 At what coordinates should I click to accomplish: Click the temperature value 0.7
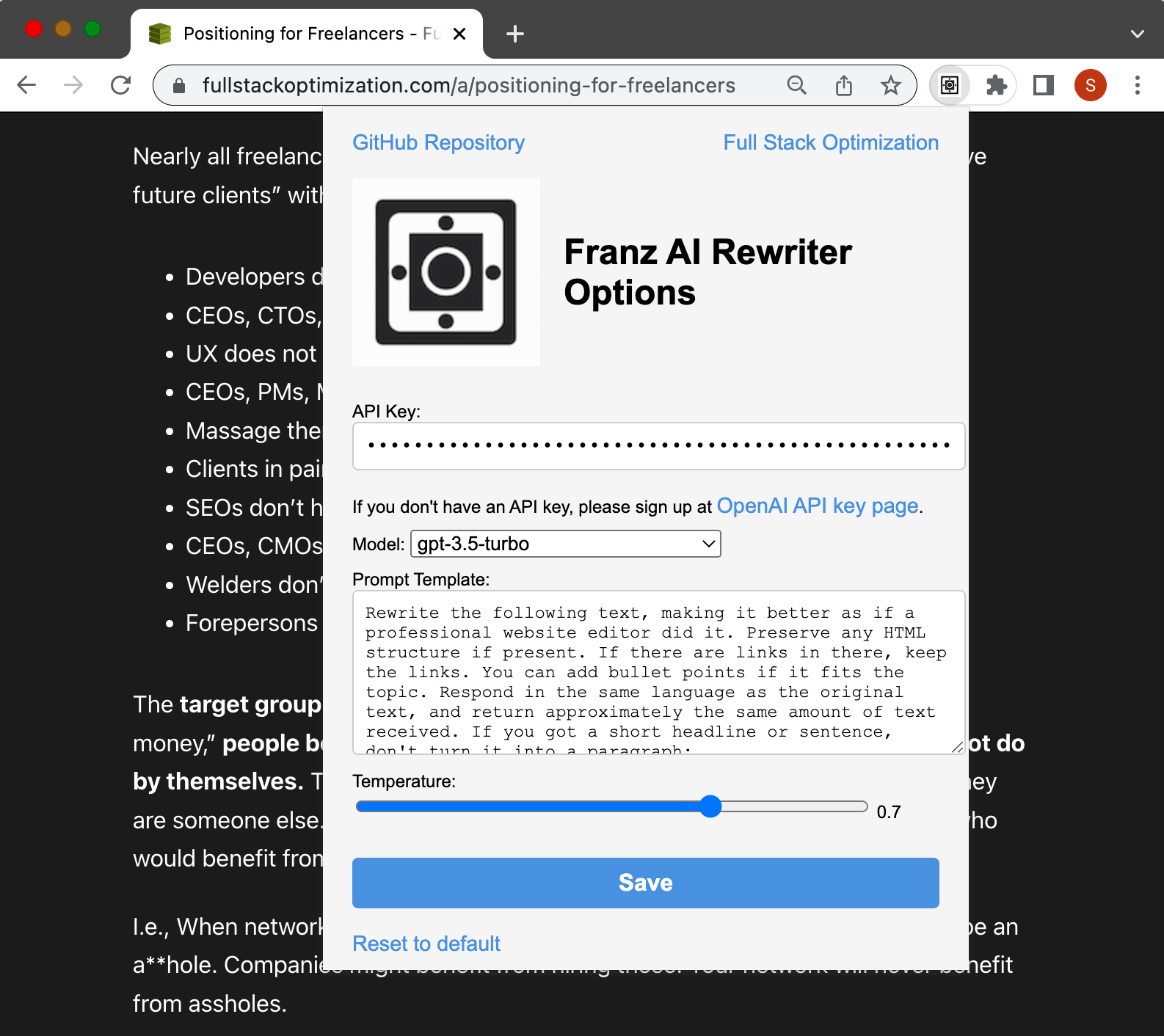coord(889,811)
